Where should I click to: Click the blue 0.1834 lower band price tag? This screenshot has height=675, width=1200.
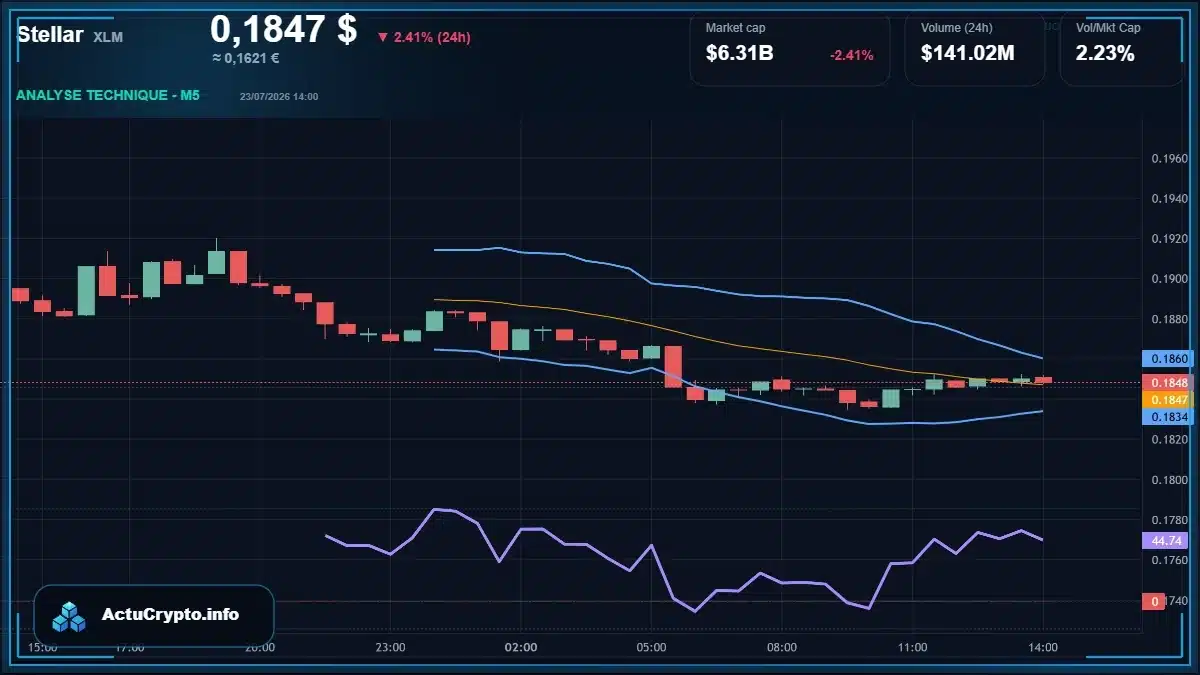pos(1167,416)
